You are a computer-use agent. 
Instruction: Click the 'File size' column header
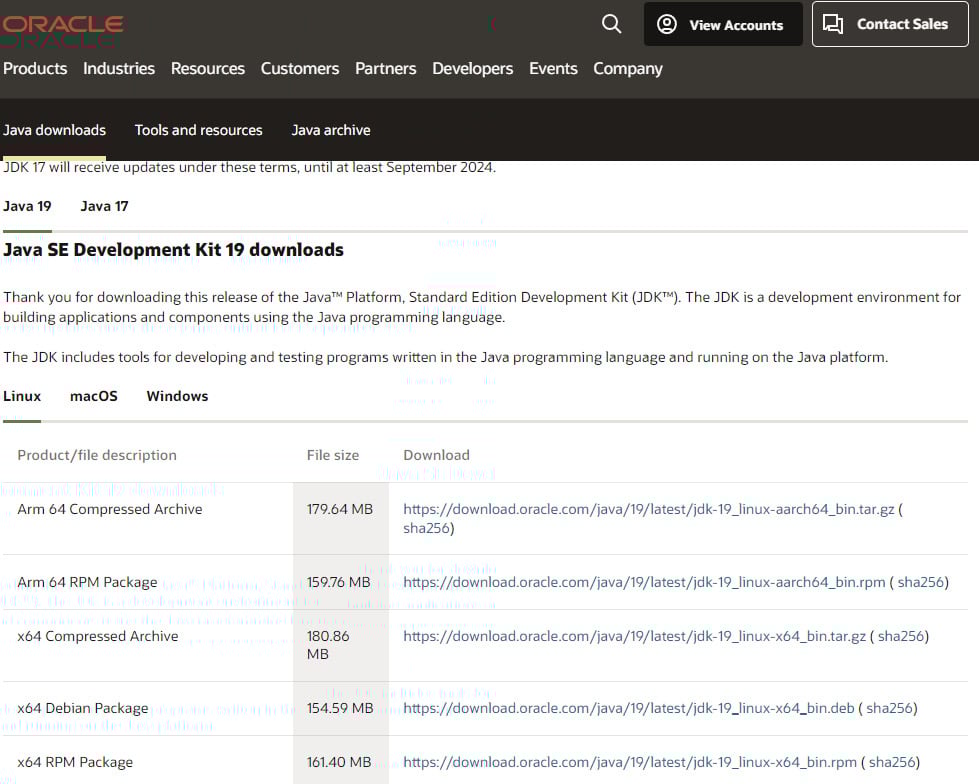coord(333,455)
